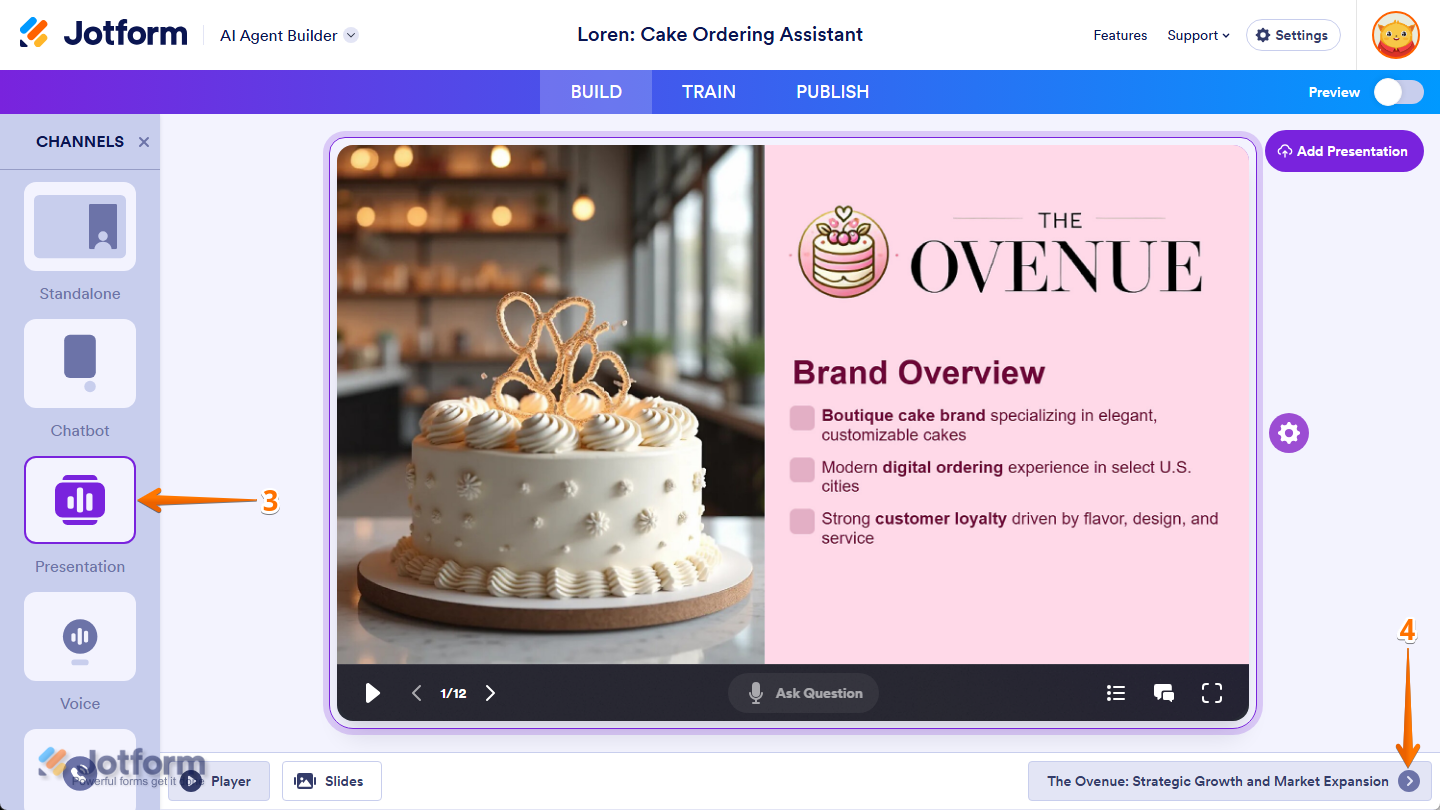This screenshot has width=1440, height=810.
Task: Open the Features link
Action: (1120, 35)
